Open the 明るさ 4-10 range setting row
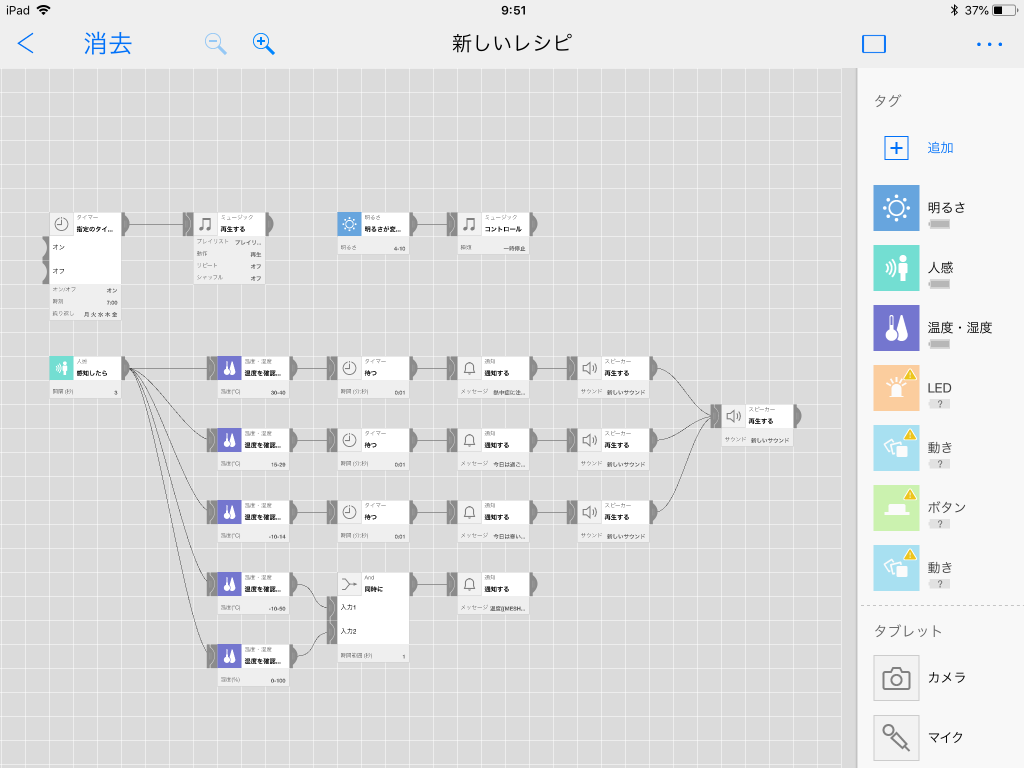Viewport: 1024px width, 768px height. (373, 248)
